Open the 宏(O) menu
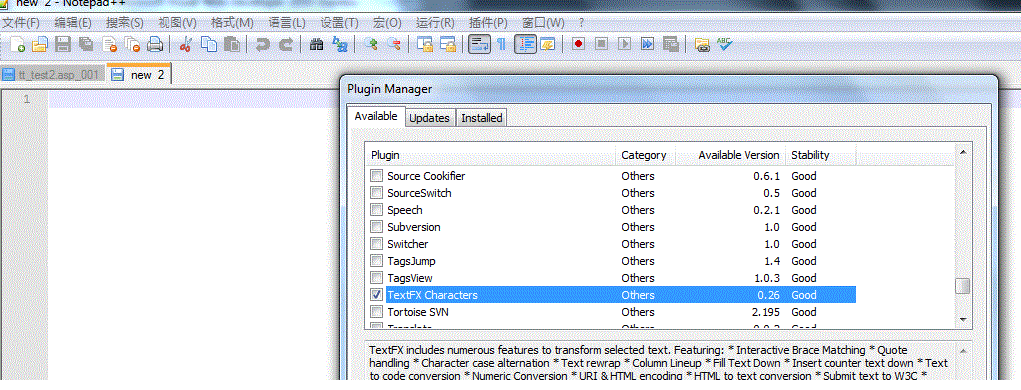 (387, 22)
